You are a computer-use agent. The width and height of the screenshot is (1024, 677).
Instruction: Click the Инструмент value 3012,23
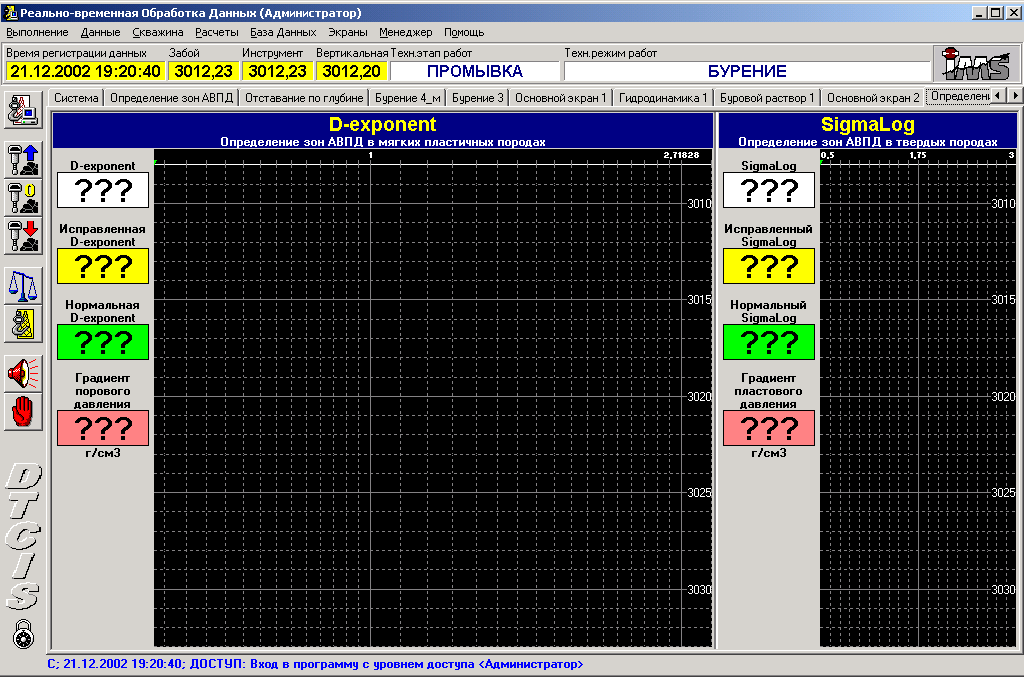point(277,71)
